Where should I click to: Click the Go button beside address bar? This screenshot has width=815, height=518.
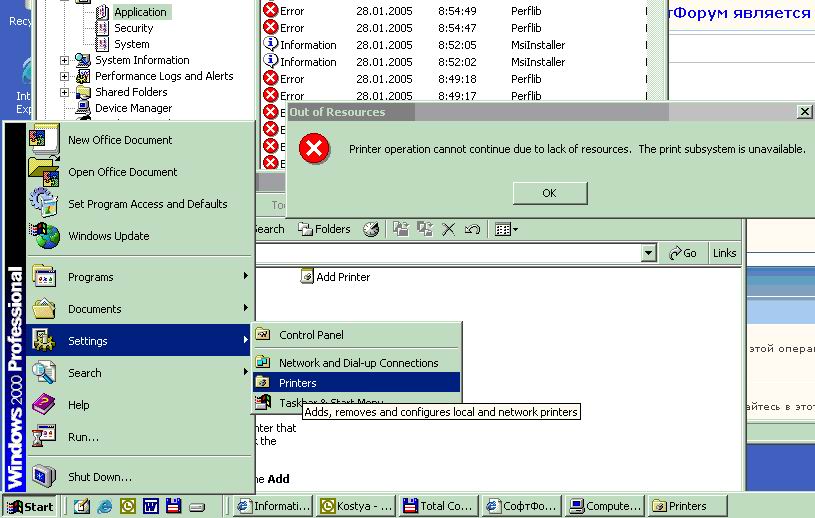click(x=682, y=253)
